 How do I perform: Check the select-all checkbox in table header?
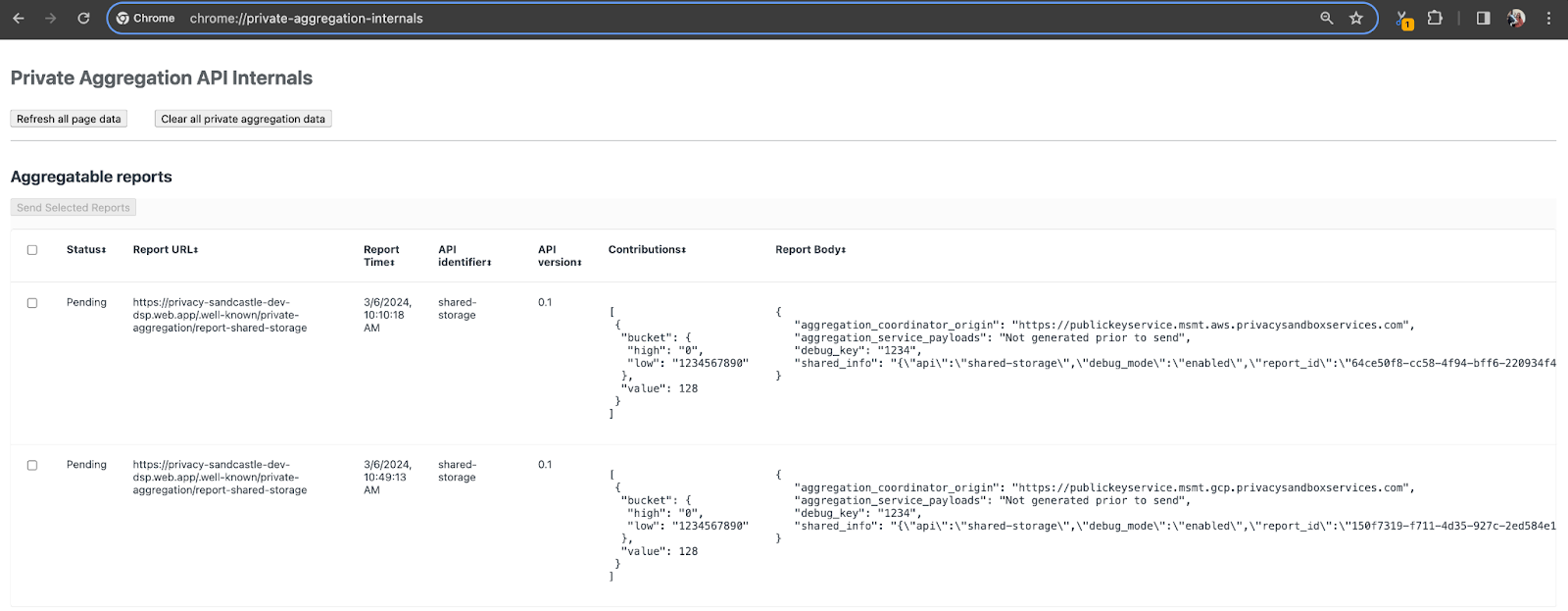pos(32,250)
